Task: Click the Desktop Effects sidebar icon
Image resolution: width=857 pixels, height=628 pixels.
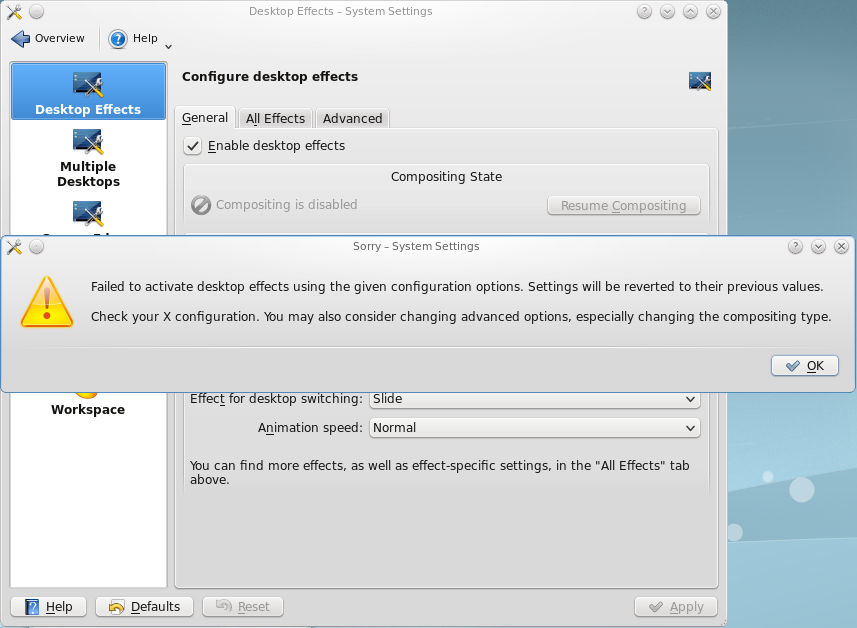Action: (88, 85)
